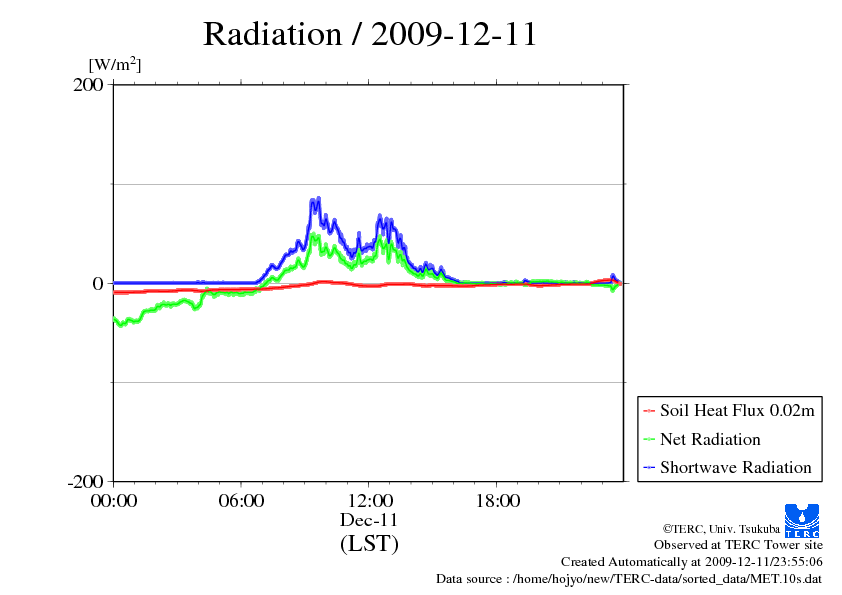Click the green Net Radiation legend marker

pyautogui.click(x=649, y=439)
